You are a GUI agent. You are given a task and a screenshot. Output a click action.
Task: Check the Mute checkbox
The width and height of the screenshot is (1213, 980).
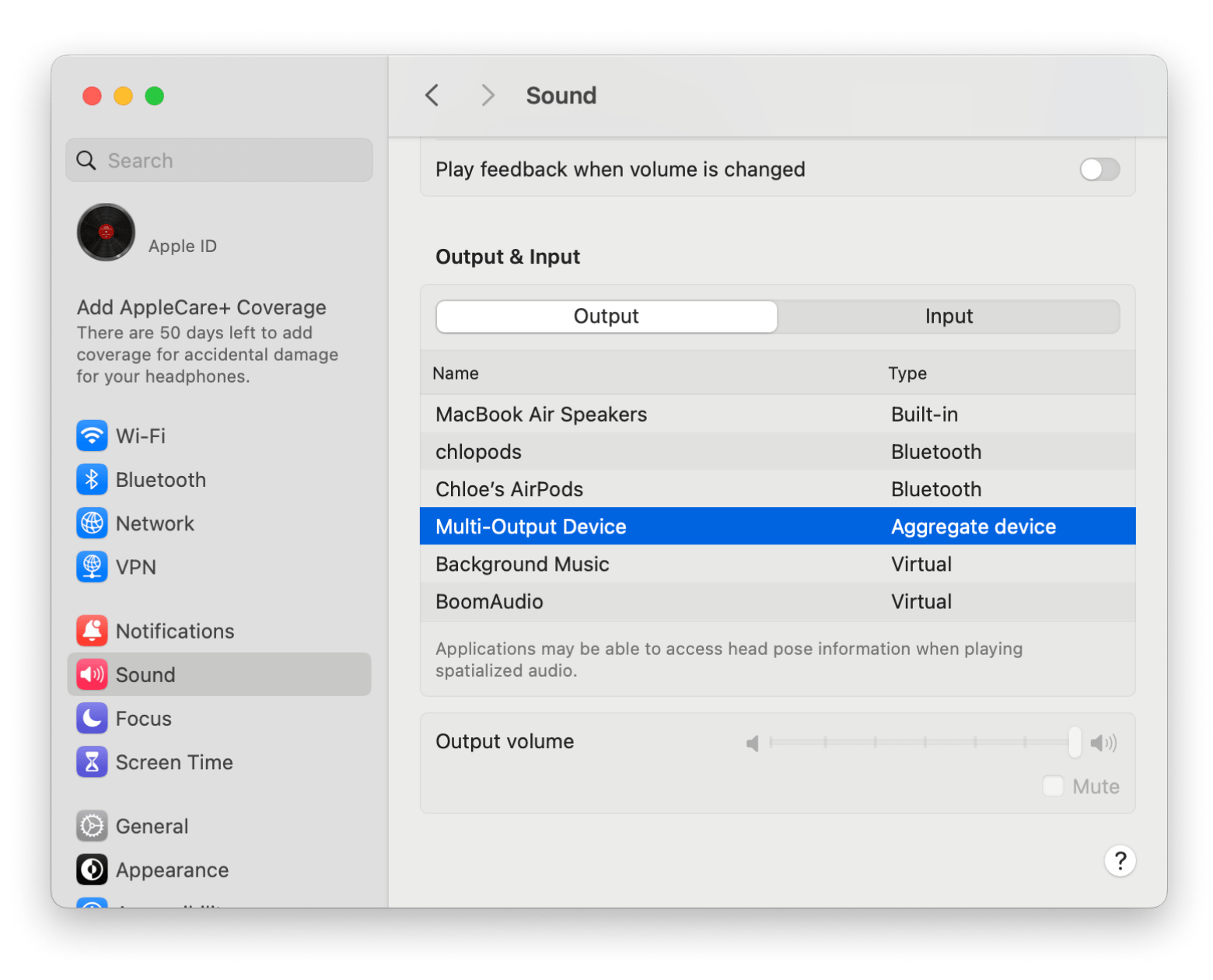pyautogui.click(x=1053, y=786)
